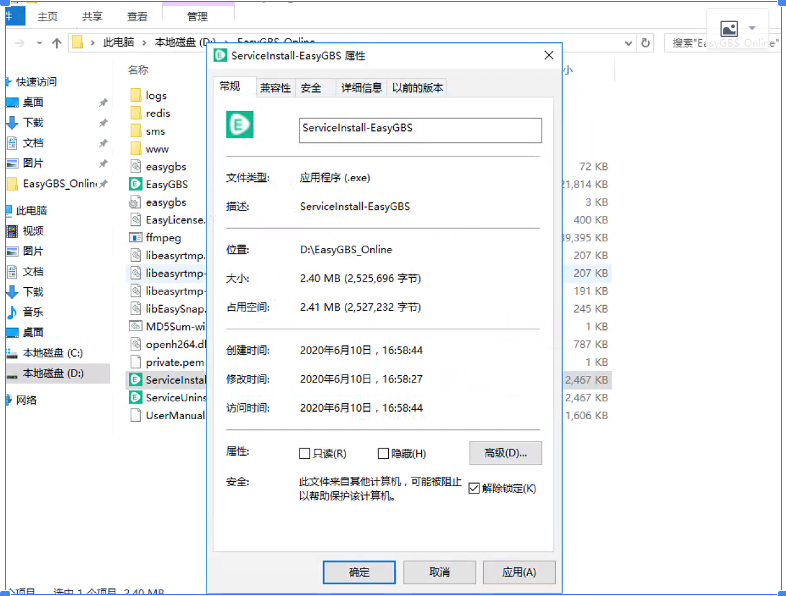
Task: Click the Explorer search box
Action: (722, 43)
